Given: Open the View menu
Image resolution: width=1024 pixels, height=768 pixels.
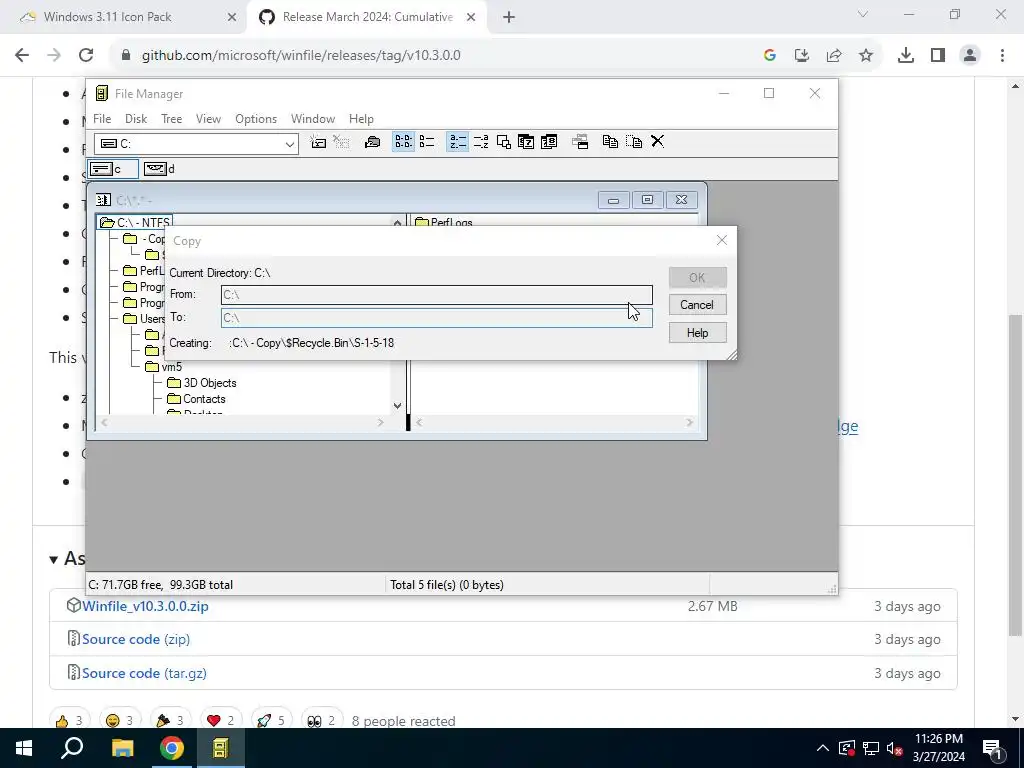Looking at the screenshot, I should click(208, 119).
